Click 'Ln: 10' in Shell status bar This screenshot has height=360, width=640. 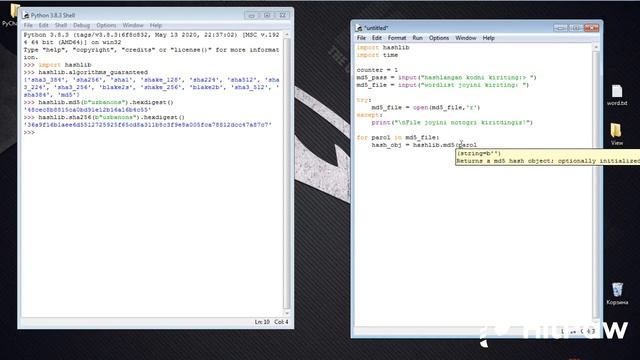[262, 322]
